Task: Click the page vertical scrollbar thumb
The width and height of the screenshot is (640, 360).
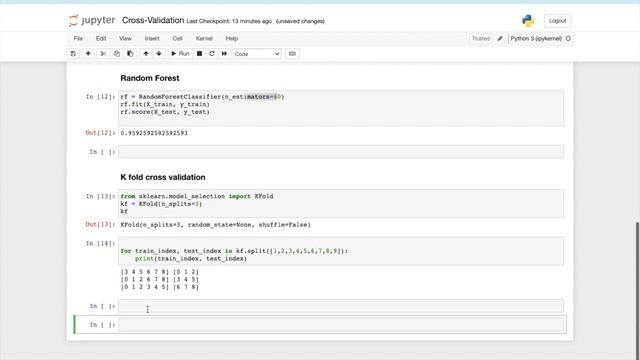Action: 638,291
